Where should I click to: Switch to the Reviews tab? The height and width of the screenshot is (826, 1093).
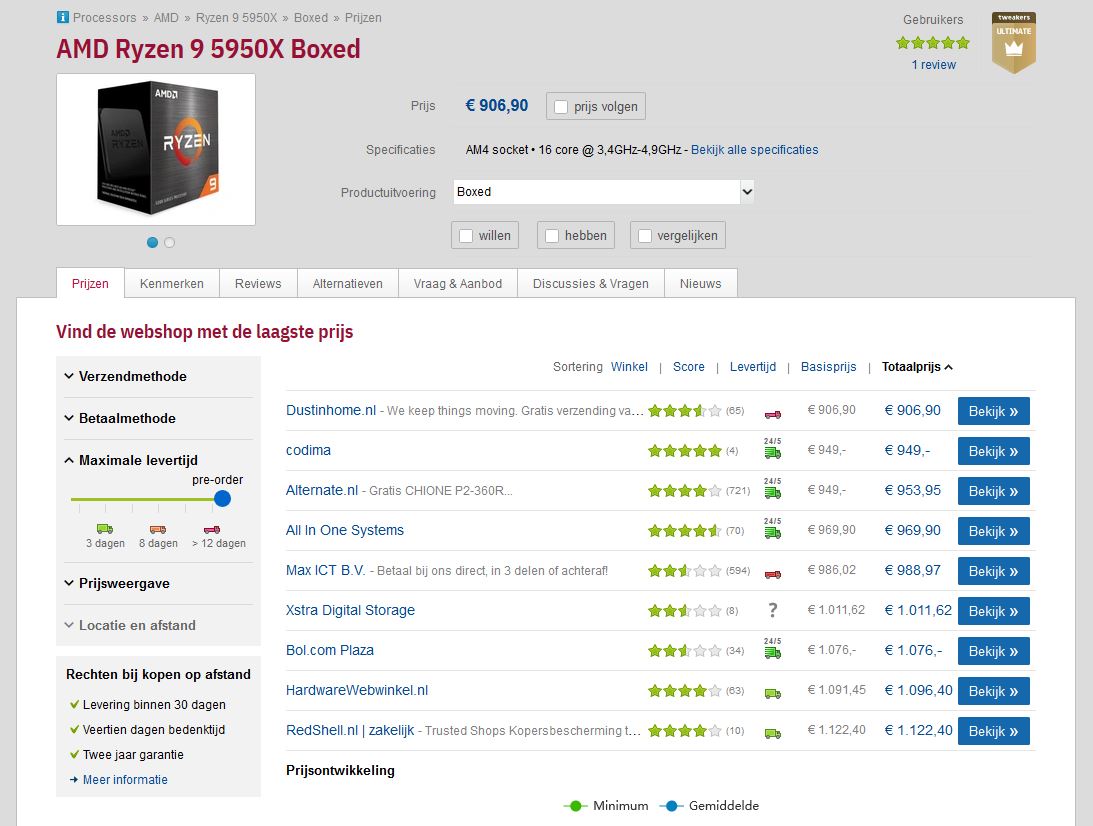[x=258, y=284]
